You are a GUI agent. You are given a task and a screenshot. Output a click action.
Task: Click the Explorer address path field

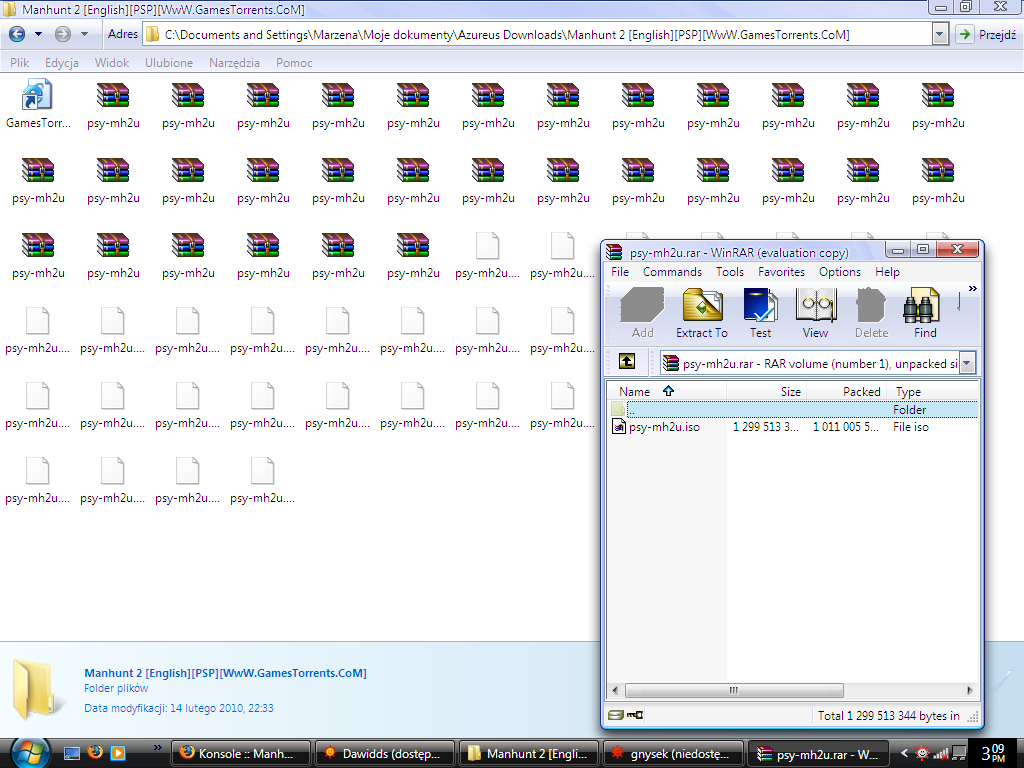point(540,34)
